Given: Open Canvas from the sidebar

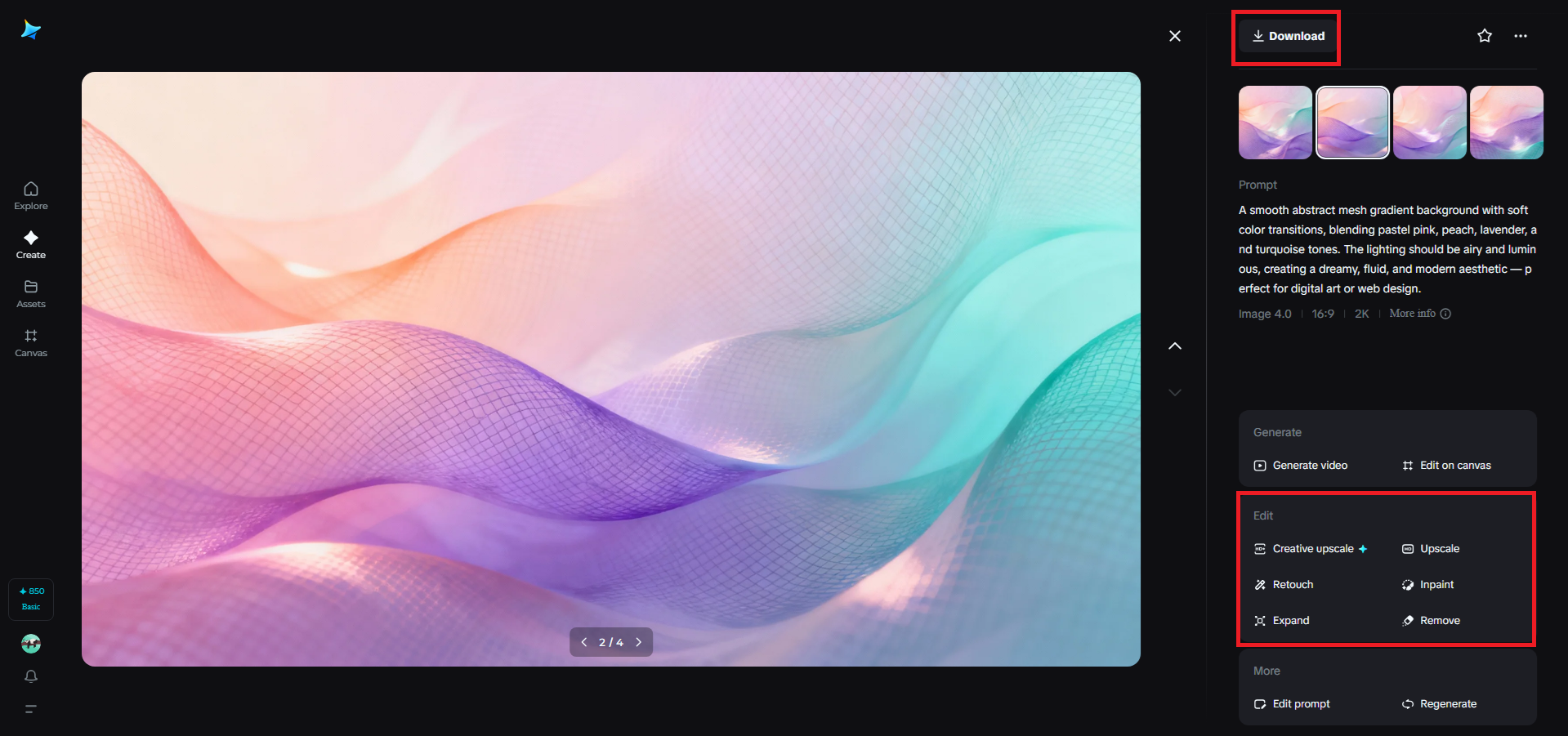Looking at the screenshot, I should coord(30,342).
